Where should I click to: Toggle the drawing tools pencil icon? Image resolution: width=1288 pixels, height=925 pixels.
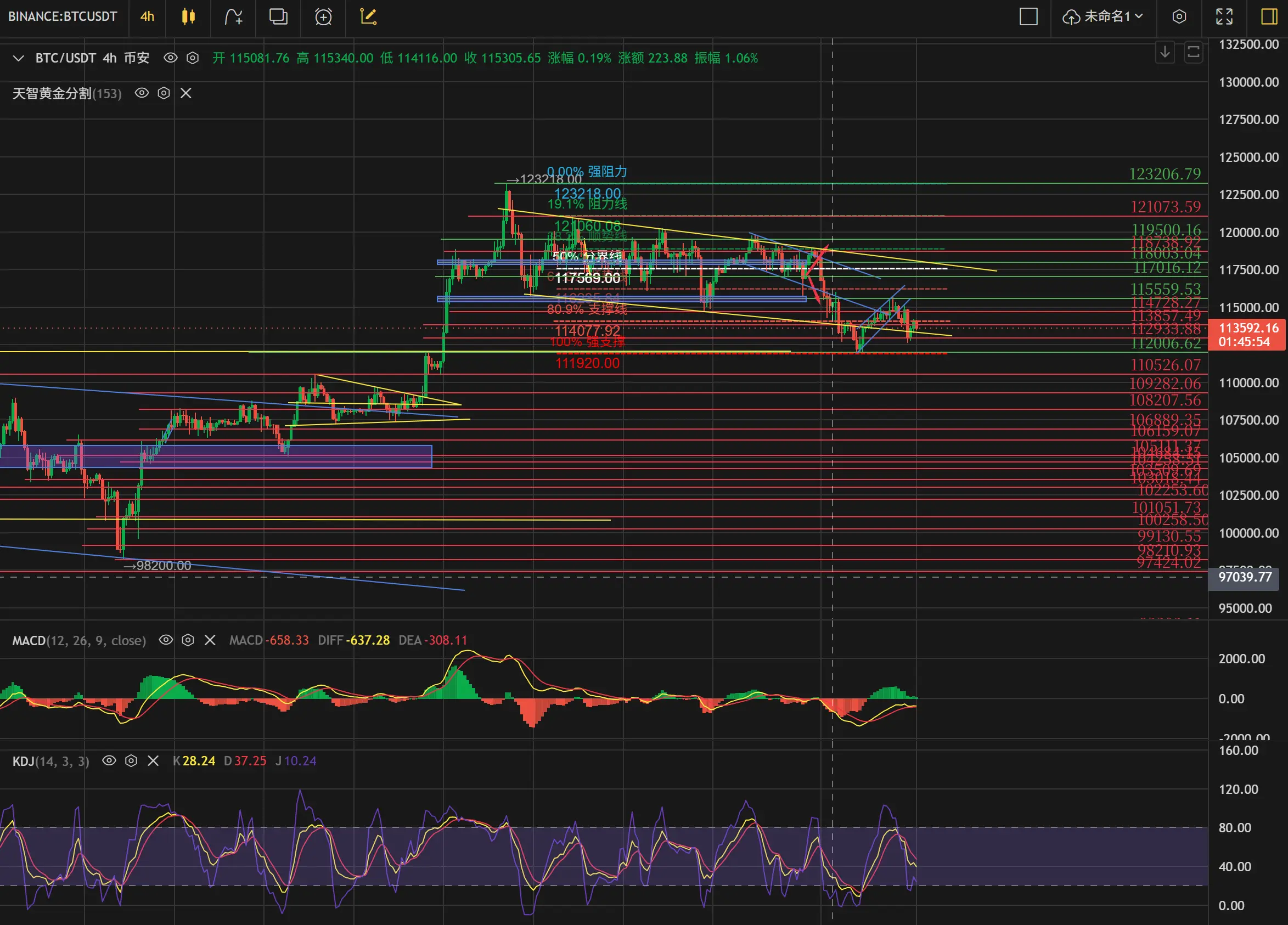[369, 16]
